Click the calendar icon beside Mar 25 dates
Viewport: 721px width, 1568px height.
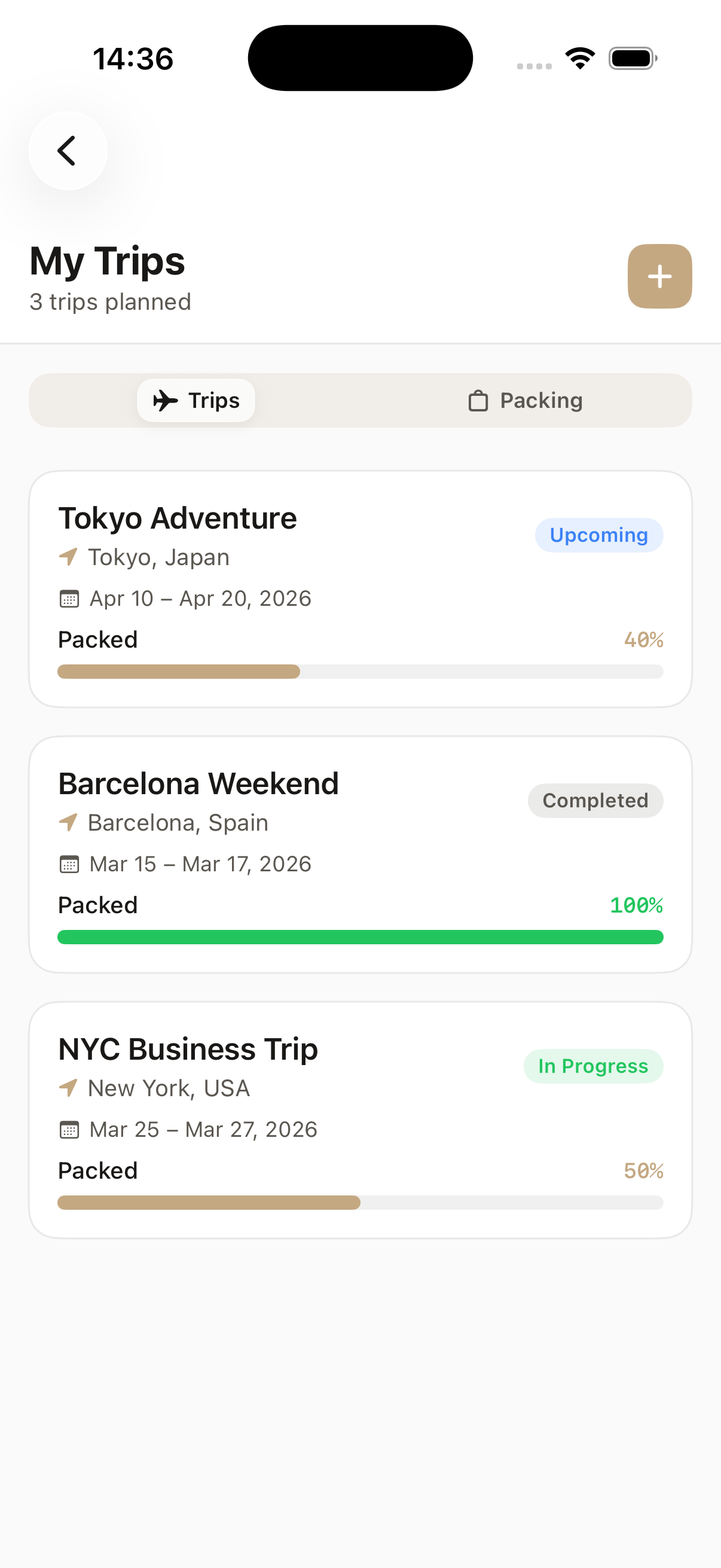point(69,1129)
